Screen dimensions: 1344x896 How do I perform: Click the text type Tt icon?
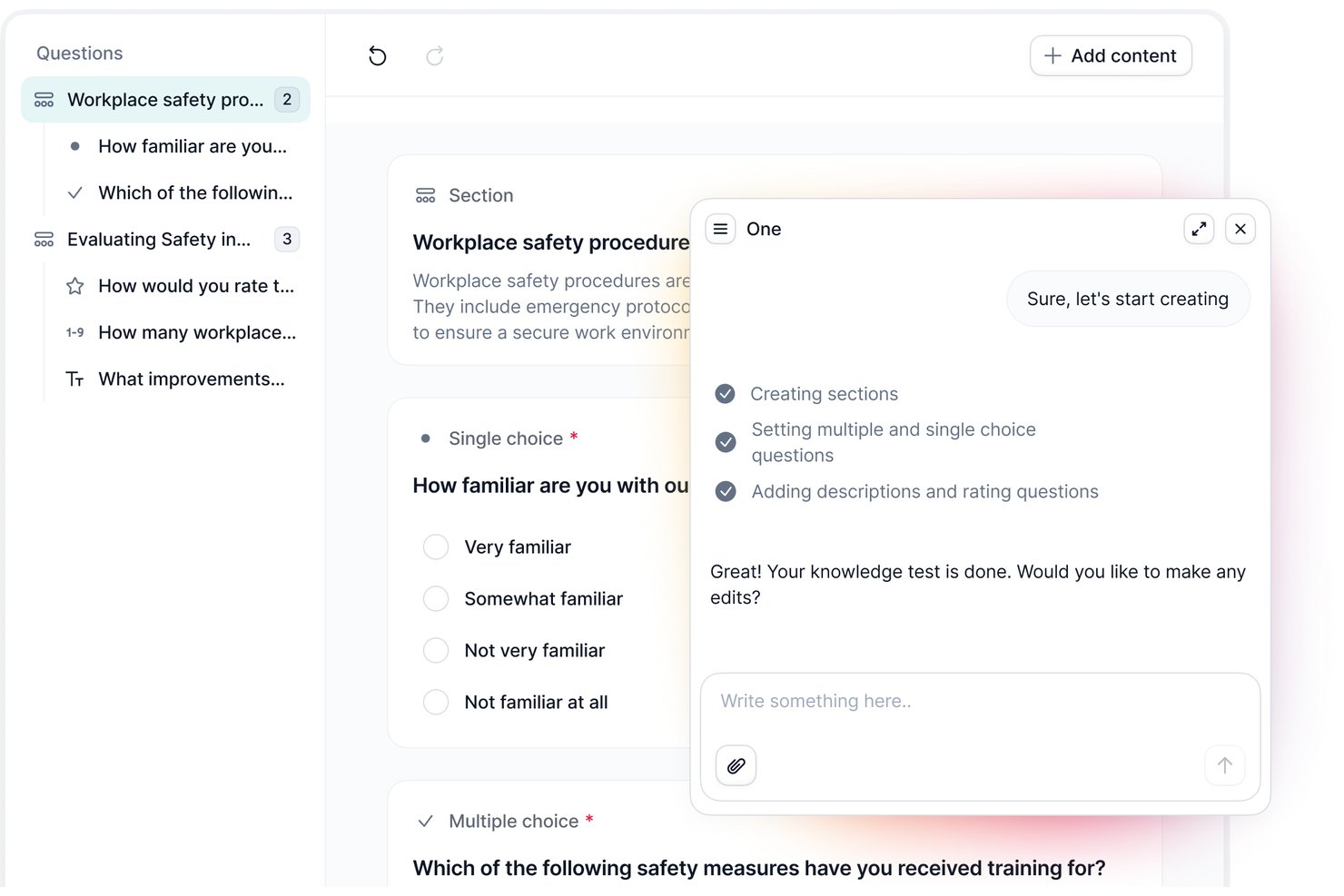pyautogui.click(x=75, y=379)
